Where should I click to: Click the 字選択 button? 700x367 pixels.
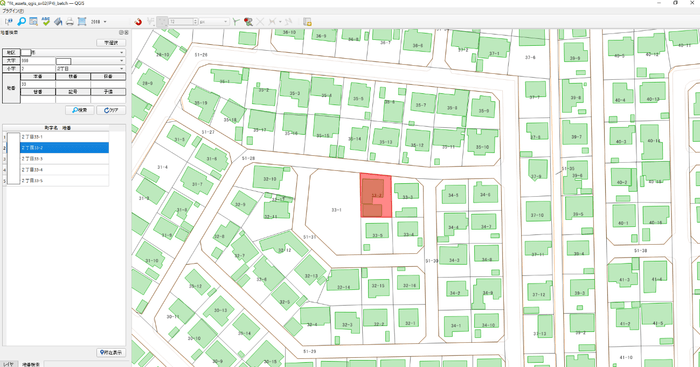[x=111, y=43]
